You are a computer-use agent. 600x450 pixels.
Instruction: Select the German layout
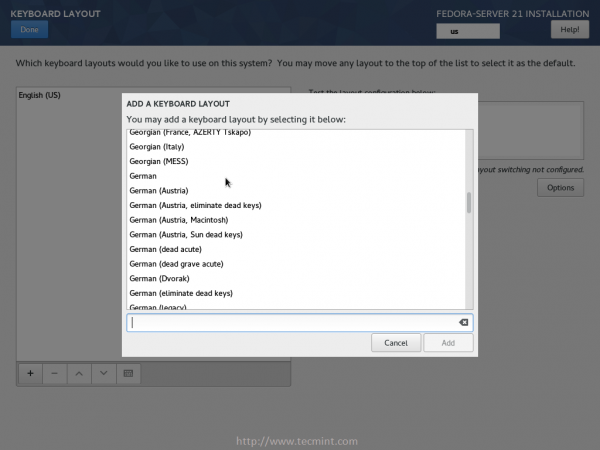(x=143, y=176)
